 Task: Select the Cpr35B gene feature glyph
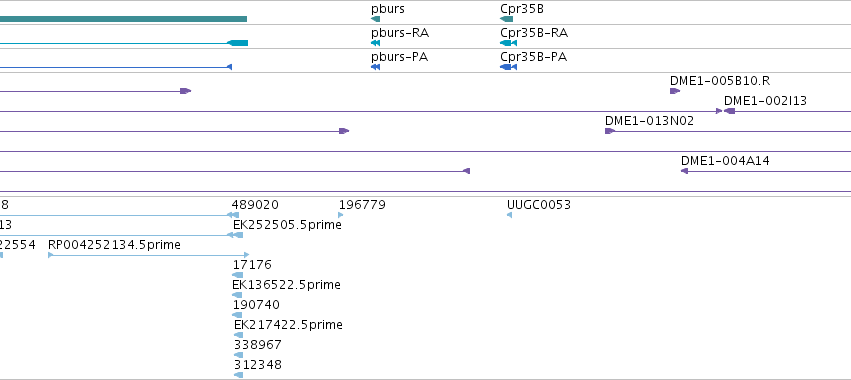point(506,19)
